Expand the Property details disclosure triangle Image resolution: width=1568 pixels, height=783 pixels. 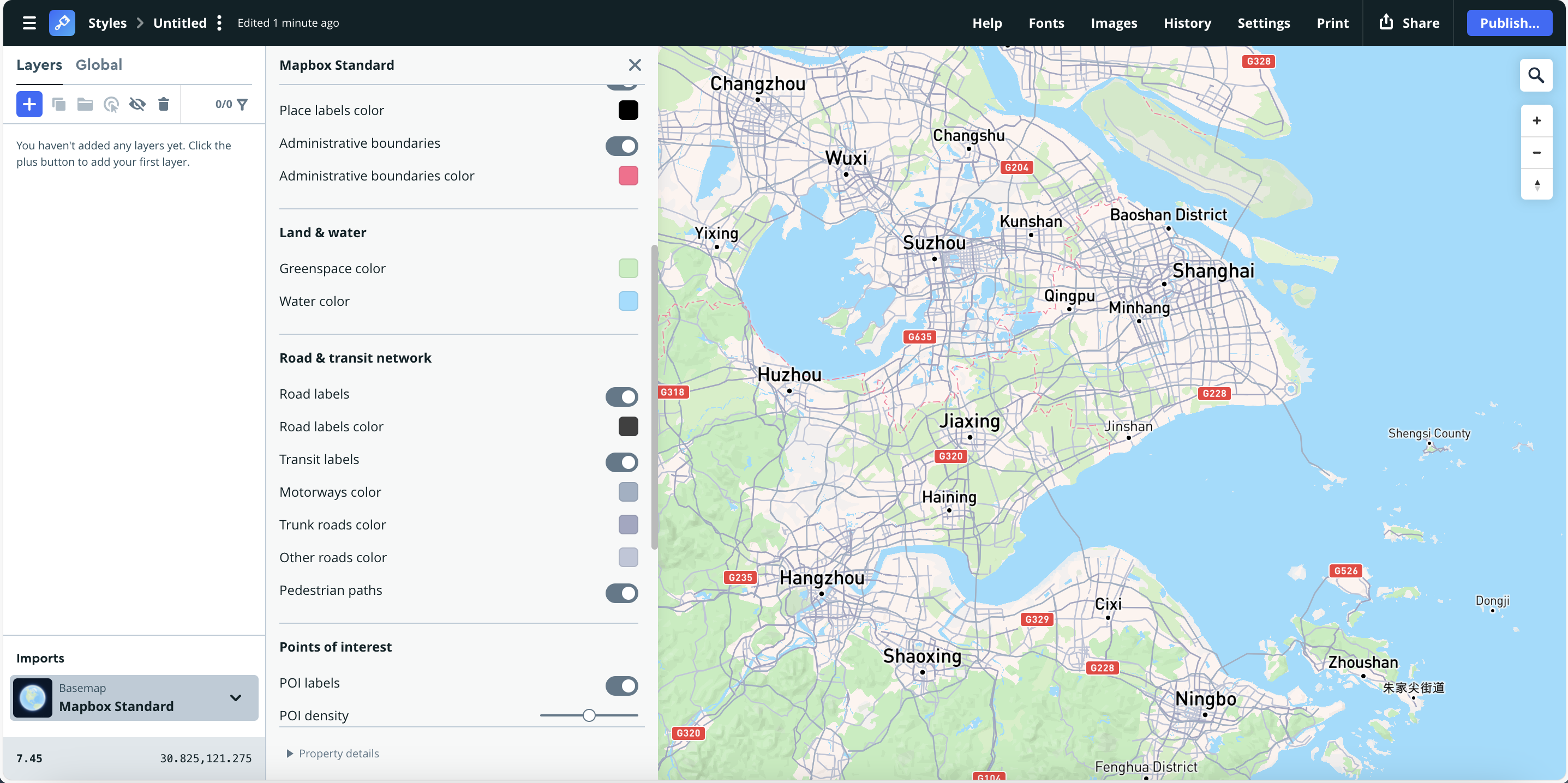click(x=290, y=753)
